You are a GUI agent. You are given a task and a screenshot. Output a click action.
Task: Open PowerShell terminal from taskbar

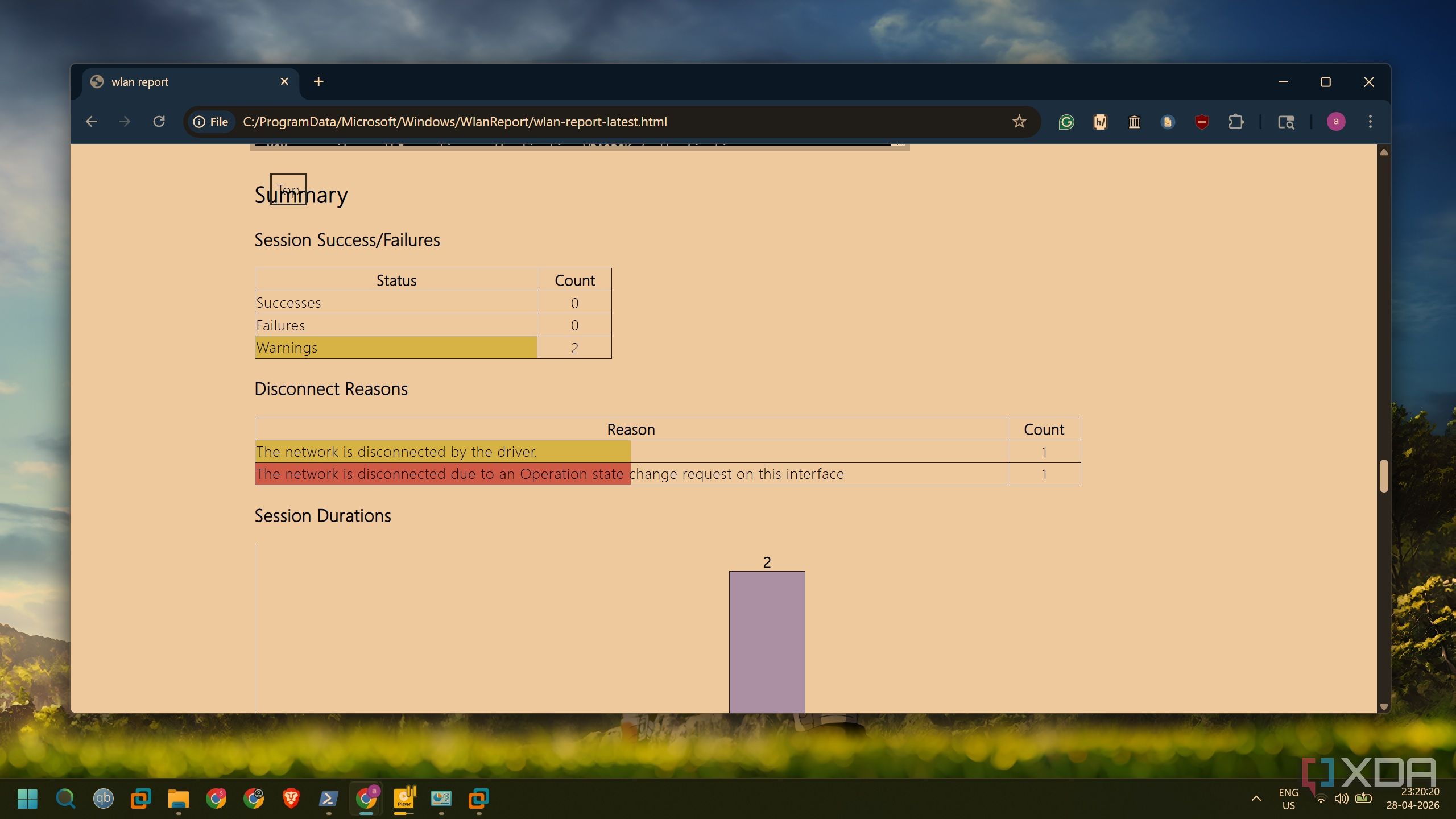pos(328,799)
